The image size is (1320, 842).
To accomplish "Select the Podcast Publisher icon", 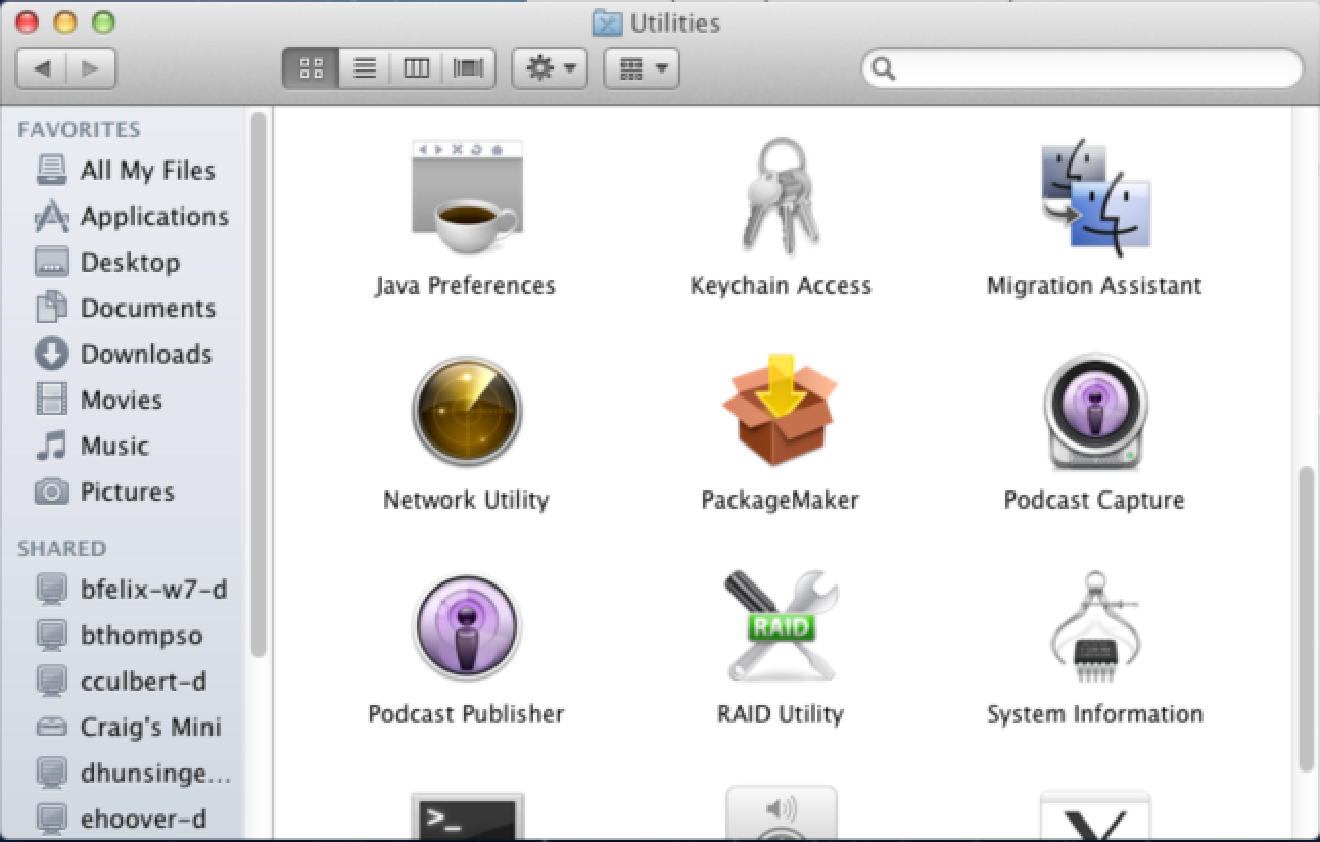I will click(466, 626).
